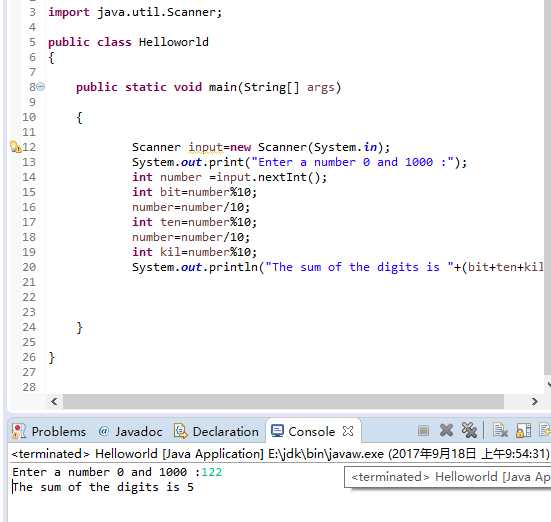Click Remove All Terminated Launches icon
This screenshot has height=522, width=551.
pyautogui.click(x=469, y=431)
